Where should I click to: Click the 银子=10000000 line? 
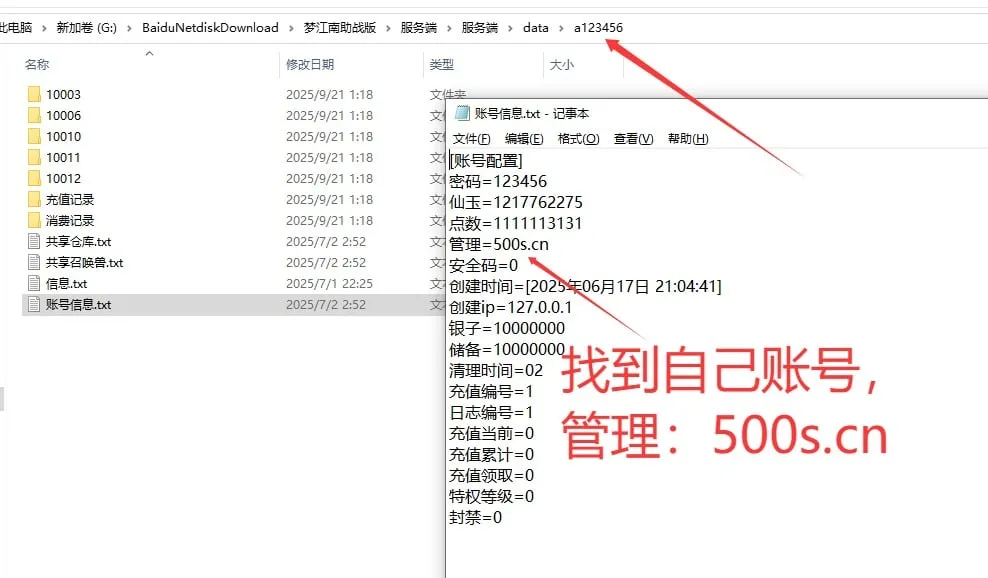tap(507, 328)
